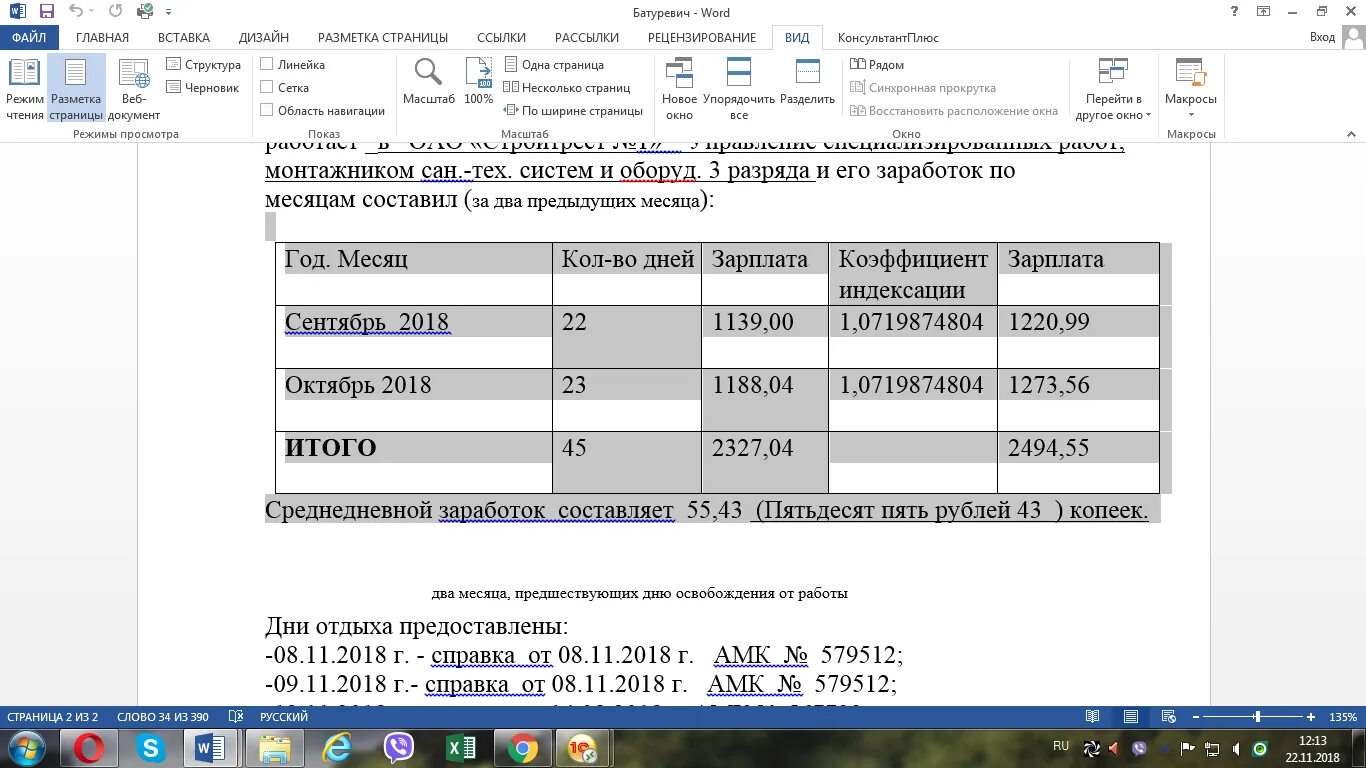Click word count СЛОВО 34 ИЗ 390
Viewport: 1366px width, 768px height.
[163, 717]
